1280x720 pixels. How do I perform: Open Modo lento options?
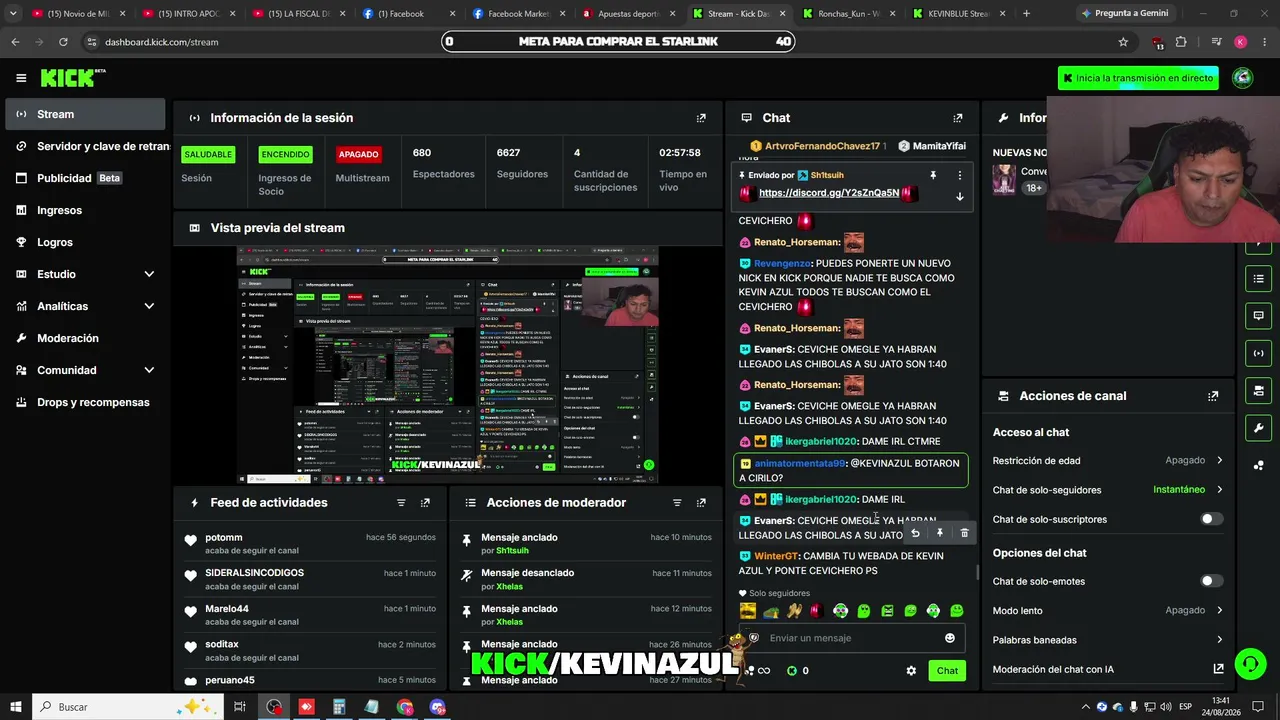[1108, 610]
